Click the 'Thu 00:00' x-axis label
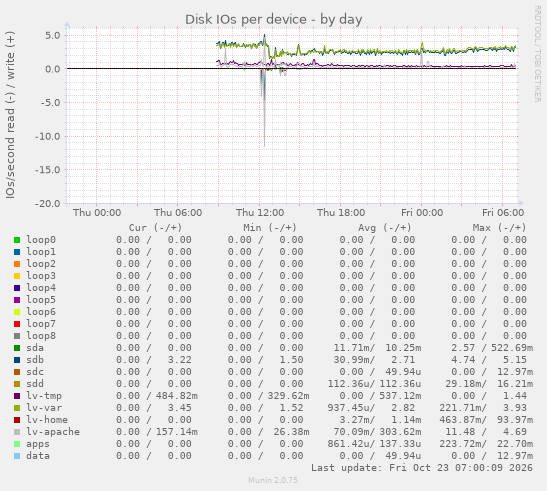This screenshot has height=491, width=547. (x=97, y=213)
